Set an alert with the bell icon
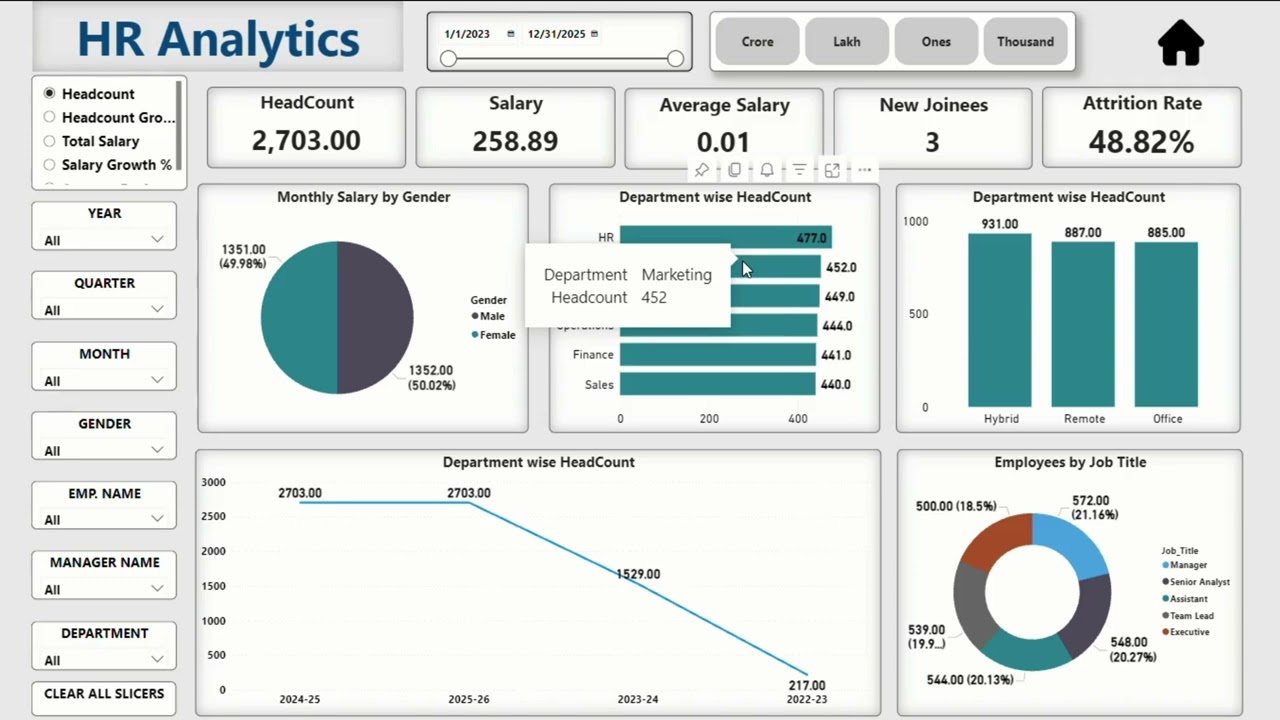Image resolution: width=1280 pixels, height=720 pixels. click(x=767, y=170)
